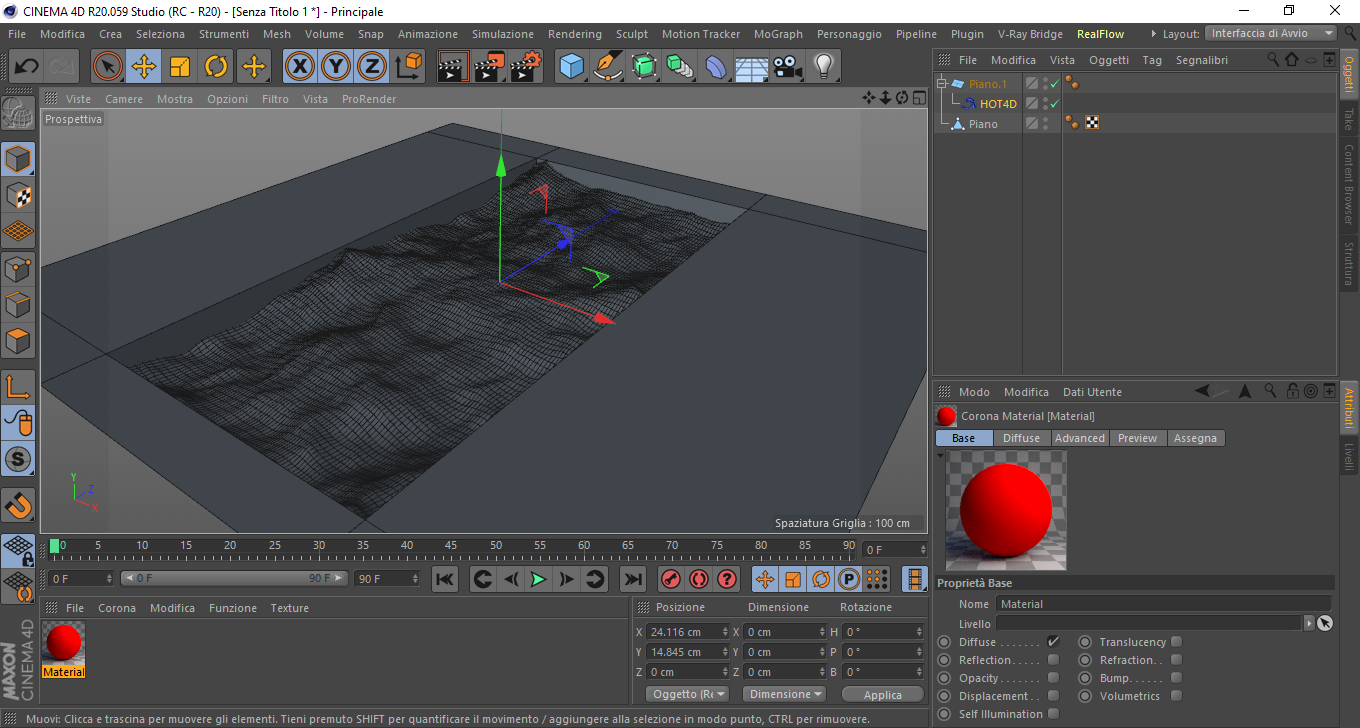This screenshot has width=1360, height=728.
Task: Uncheck the Diffuse channel checkbox
Action: (1053, 642)
